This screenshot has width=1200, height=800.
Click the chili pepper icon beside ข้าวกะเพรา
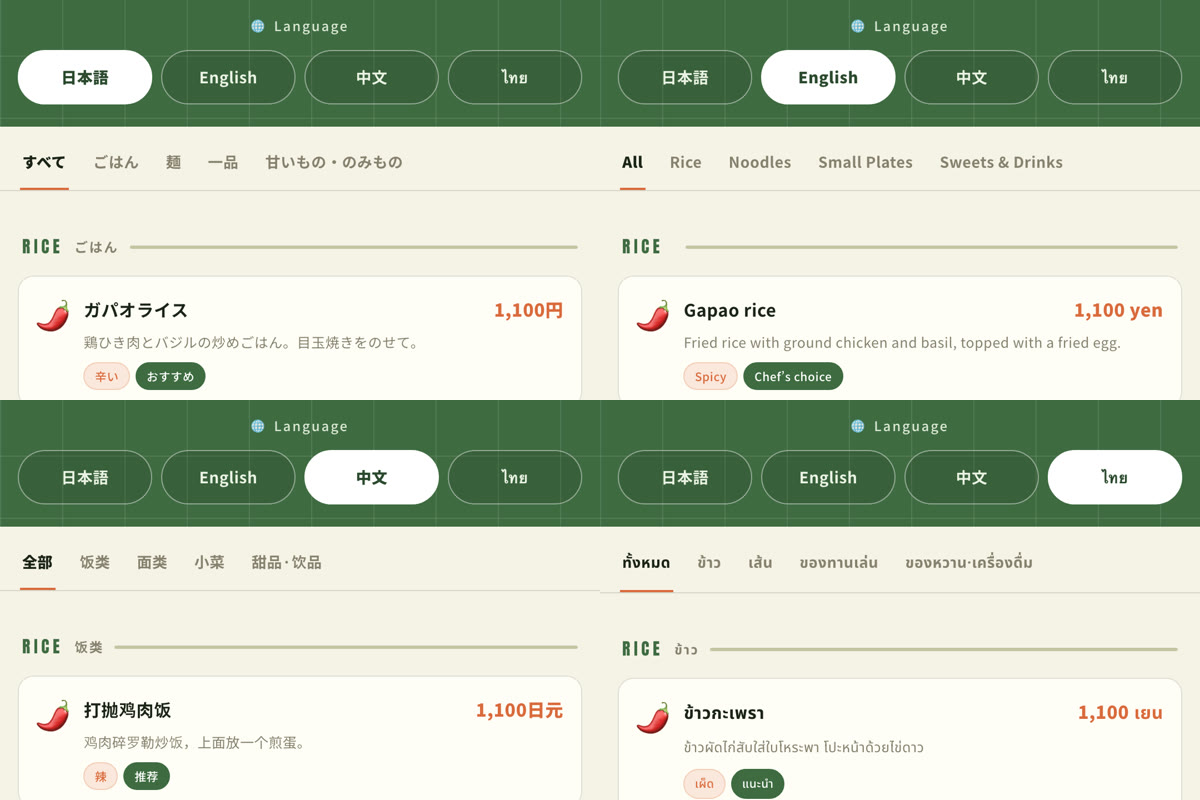click(x=653, y=718)
